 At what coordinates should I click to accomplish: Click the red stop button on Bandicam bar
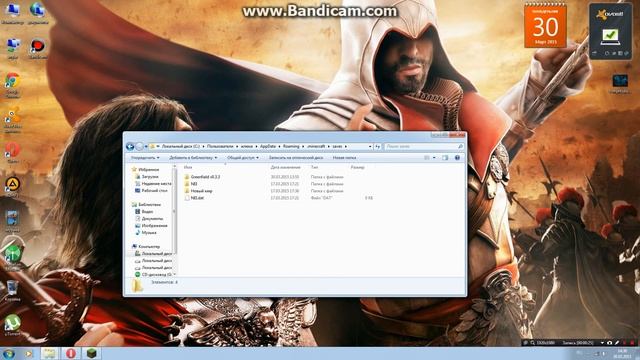[x=633, y=343]
